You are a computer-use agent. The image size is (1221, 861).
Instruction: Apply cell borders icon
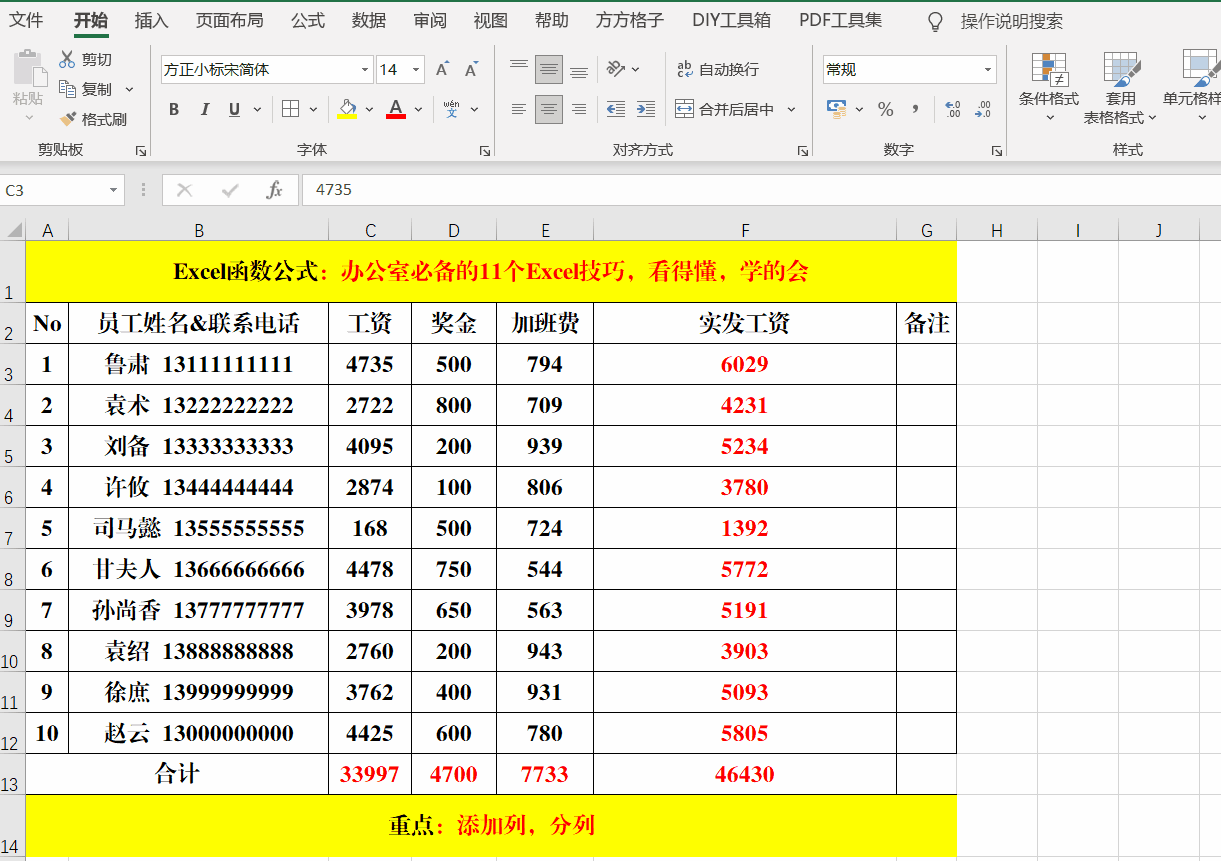click(290, 109)
